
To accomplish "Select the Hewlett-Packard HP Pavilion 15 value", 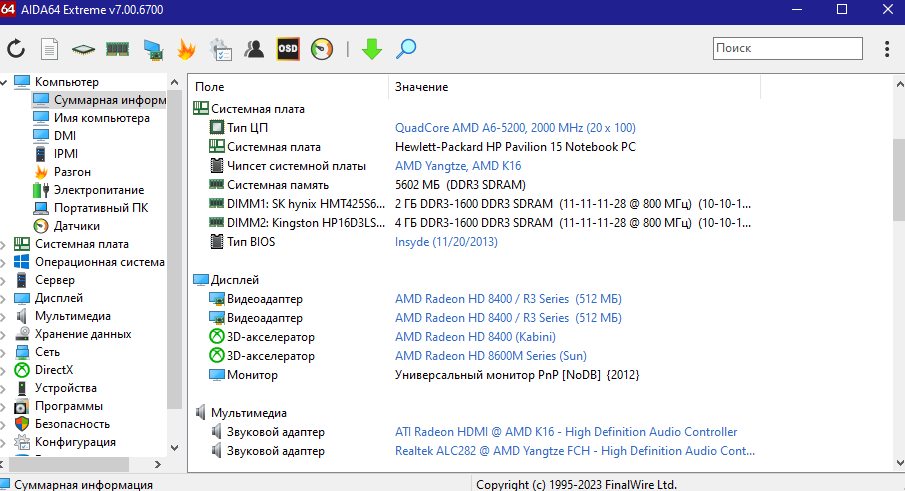I will 515,147.
